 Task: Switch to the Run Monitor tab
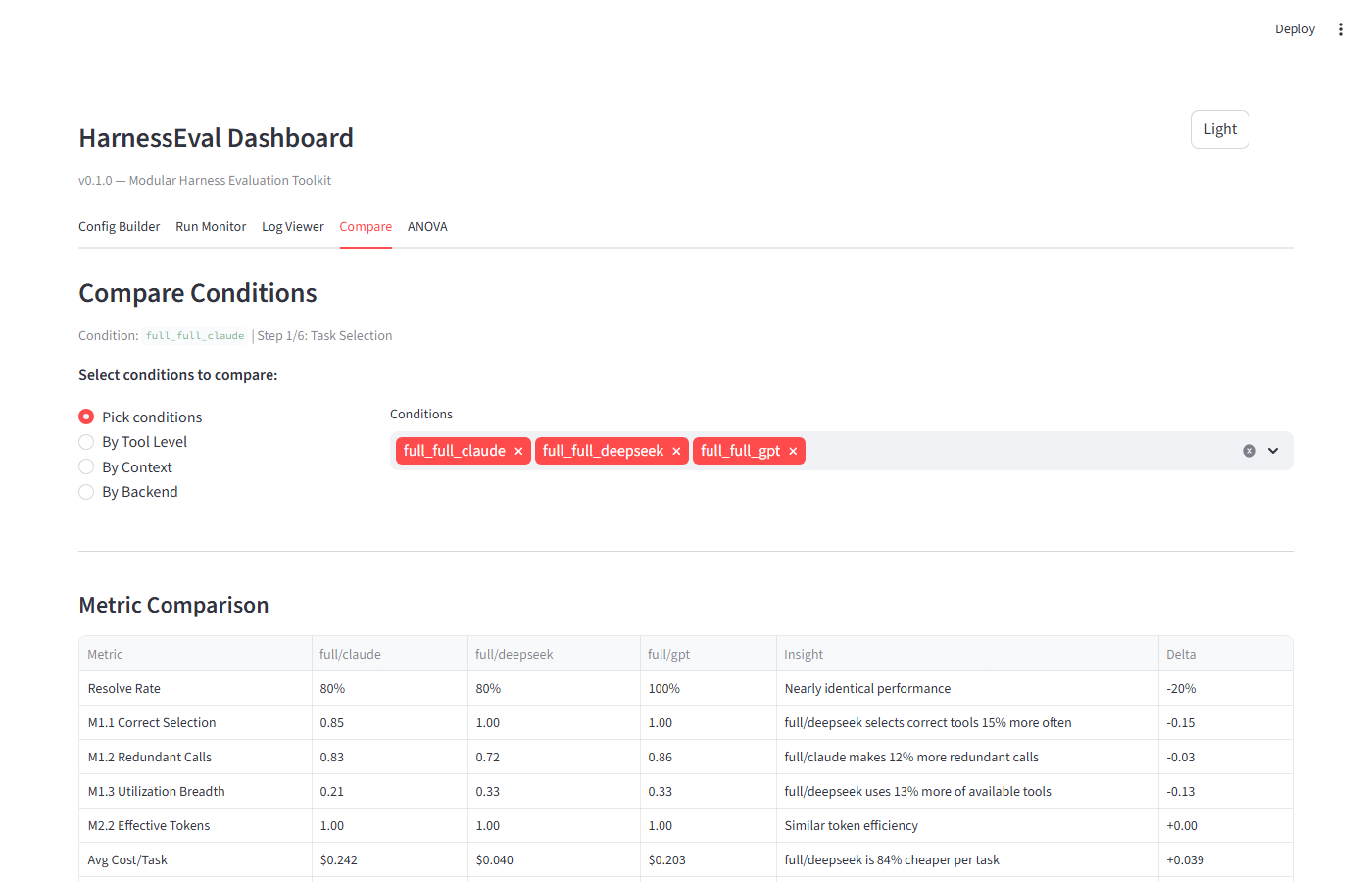(x=211, y=226)
